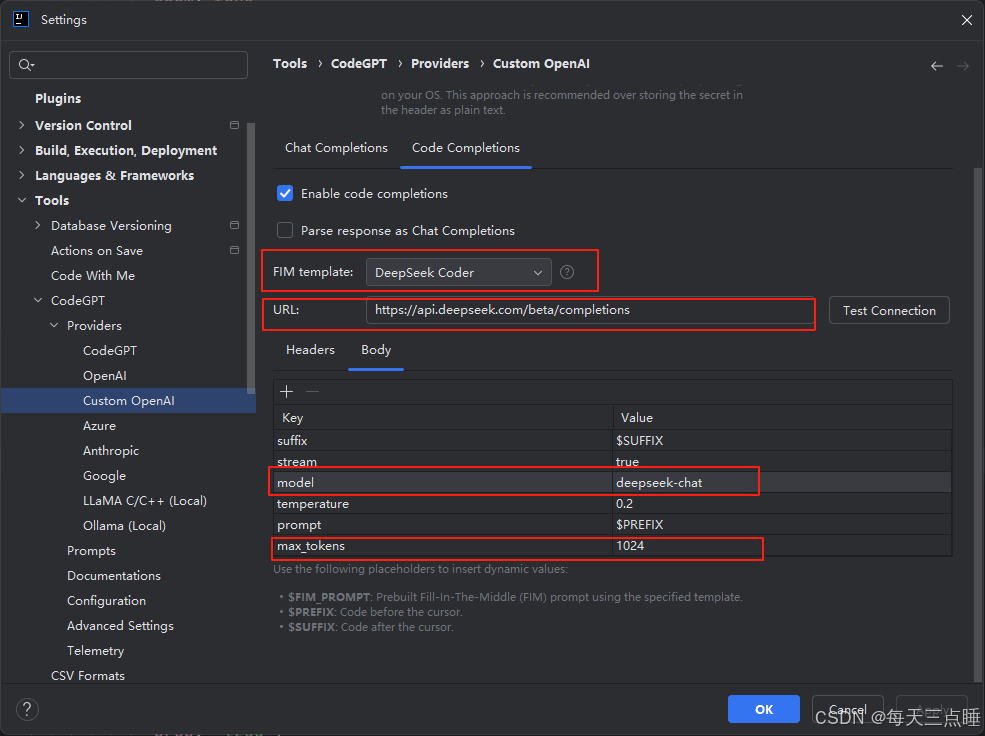Select the $SUFFIX value cell
Viewport: 985px width, 736px height.
point(782,441)
